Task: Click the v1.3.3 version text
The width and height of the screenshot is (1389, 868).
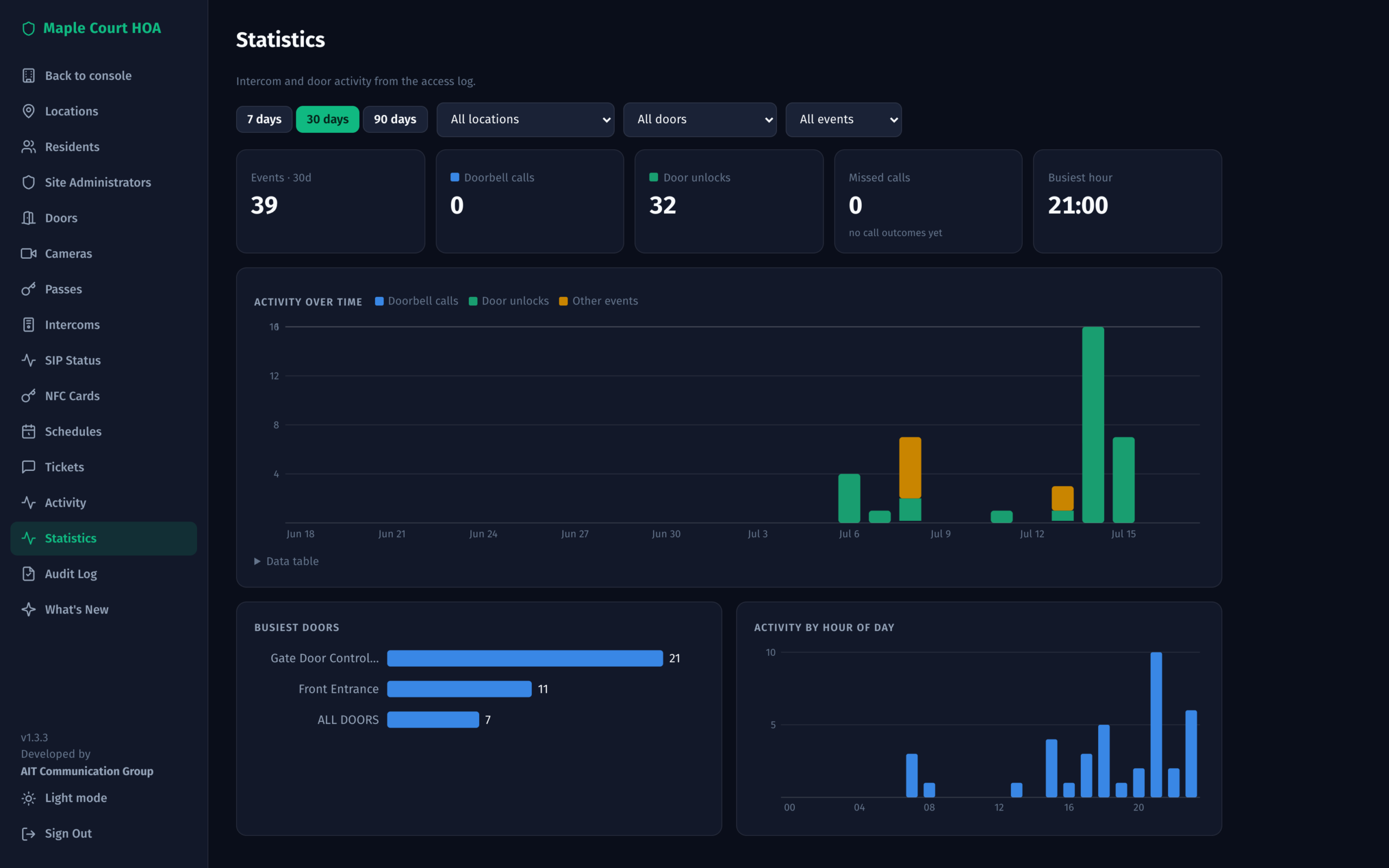Action: pos(34,738)
